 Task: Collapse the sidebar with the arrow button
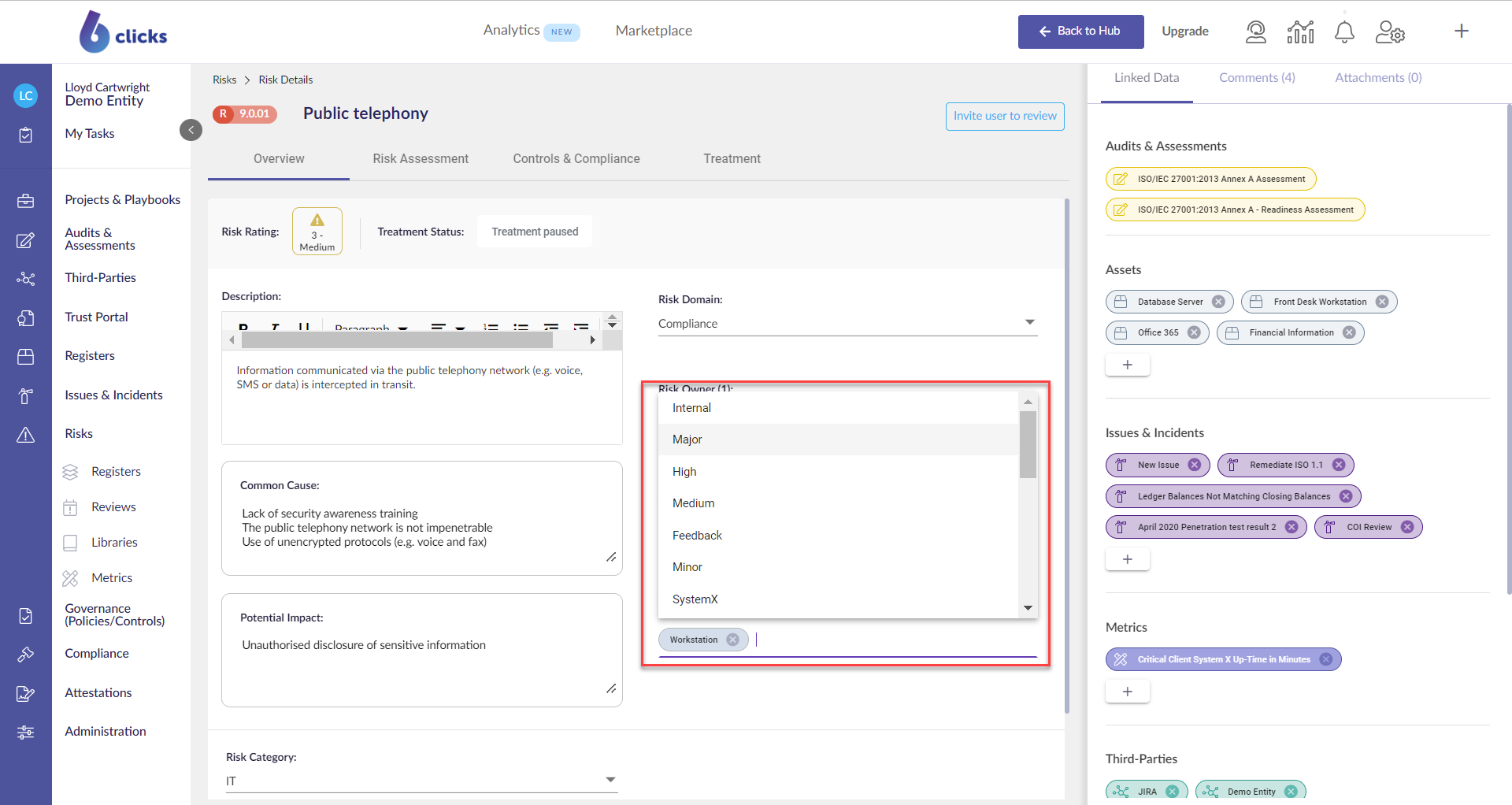[191, 130]
